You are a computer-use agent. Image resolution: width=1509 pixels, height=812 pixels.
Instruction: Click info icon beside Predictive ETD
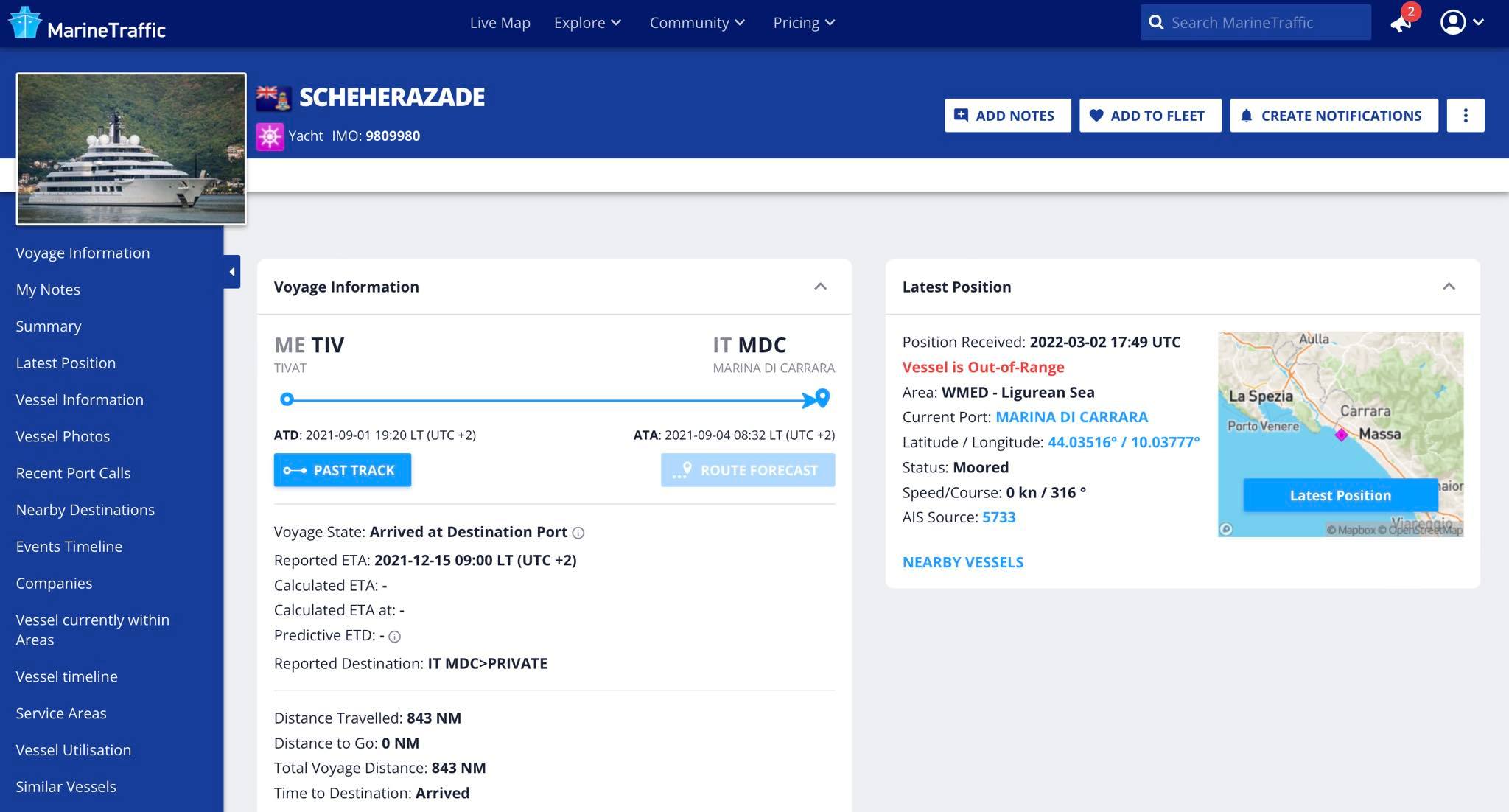395,637
